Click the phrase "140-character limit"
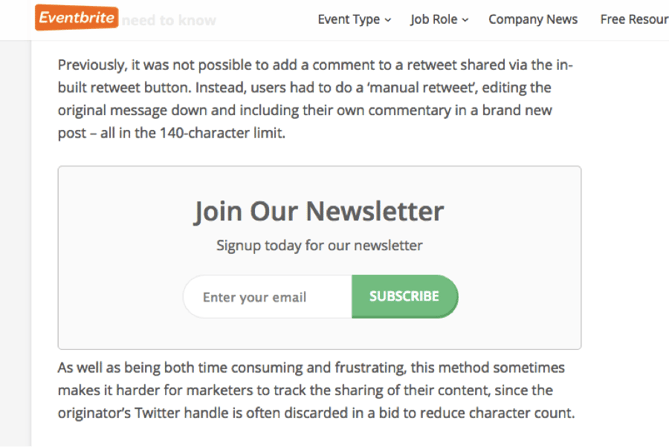This screenshot has height=447, width=669. point(222,132)
